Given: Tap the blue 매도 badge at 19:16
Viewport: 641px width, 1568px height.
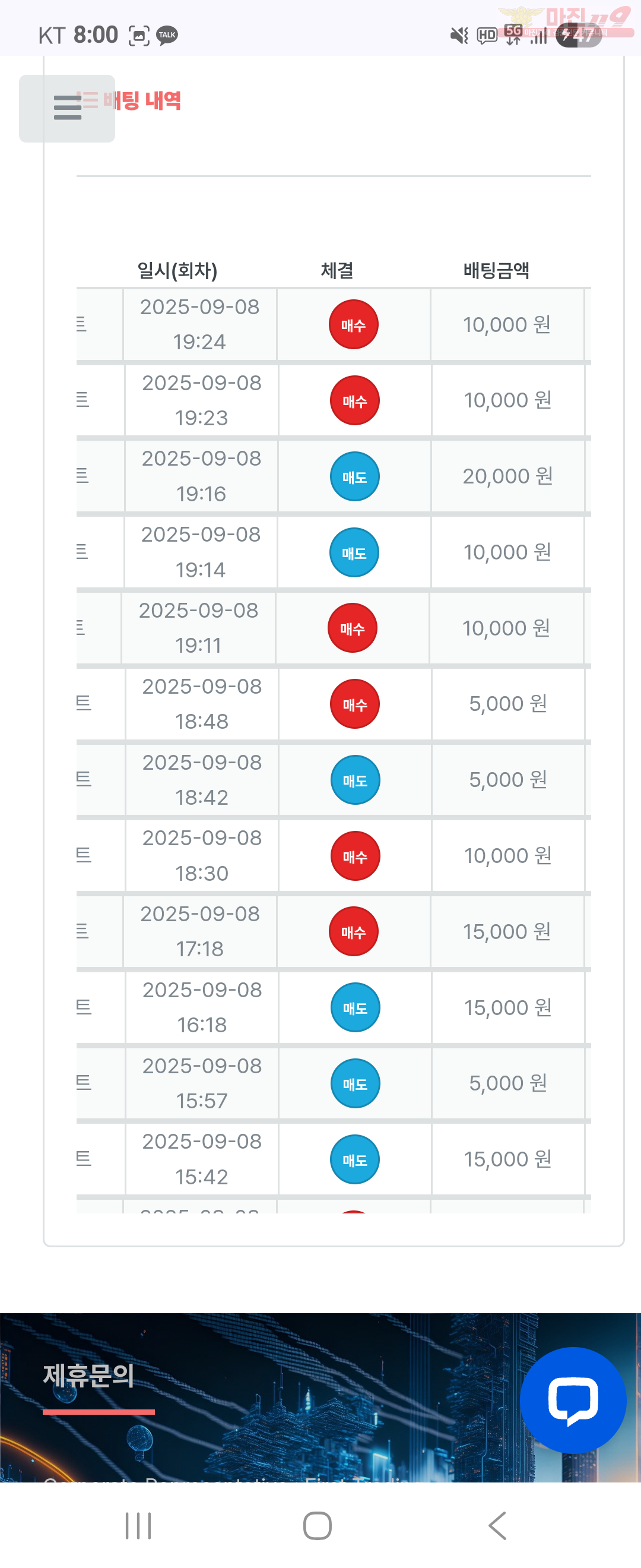Looking at the screenshot, I should click(x=354, y=476).
